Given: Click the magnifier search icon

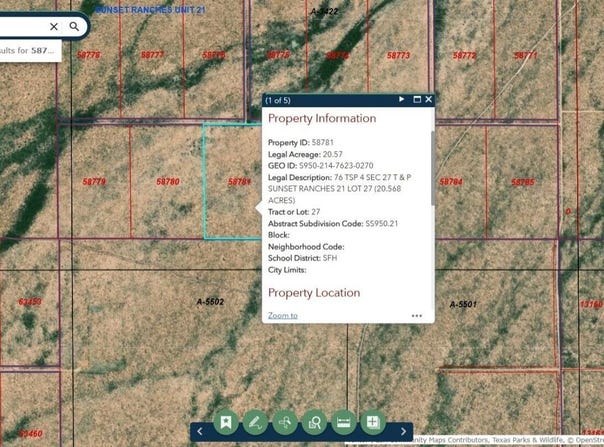Looking at the screenshot, I should point(74,26).
